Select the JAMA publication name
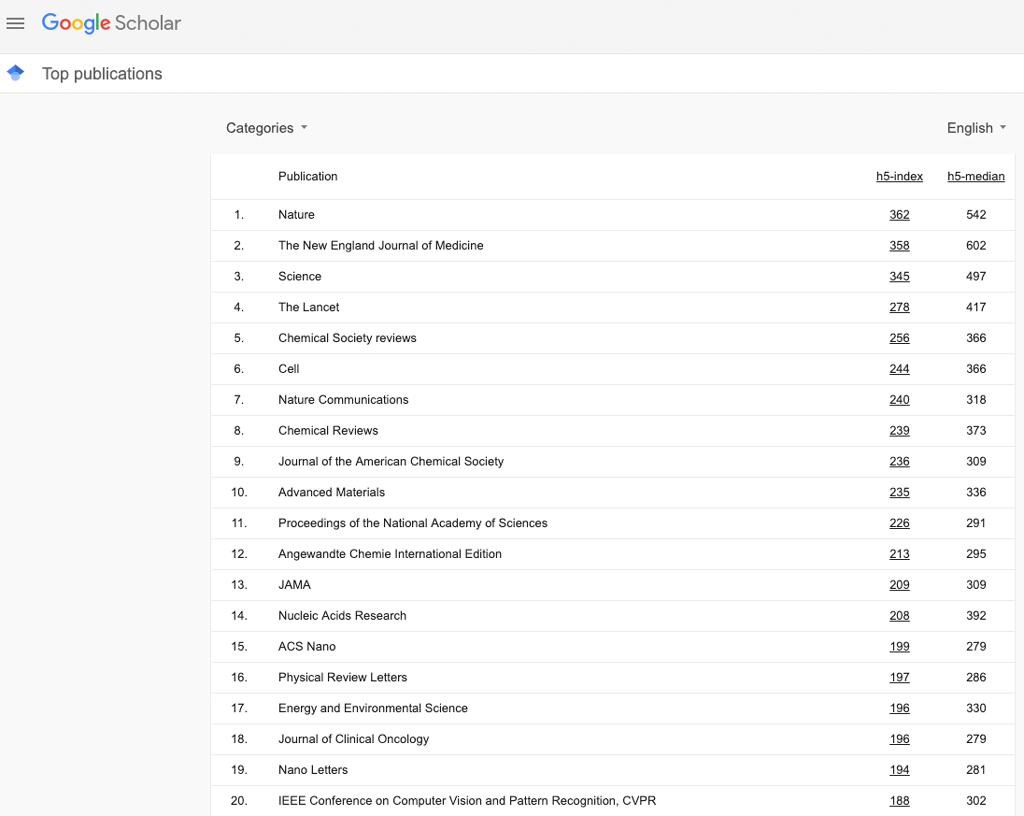 [x=295, y=585]
